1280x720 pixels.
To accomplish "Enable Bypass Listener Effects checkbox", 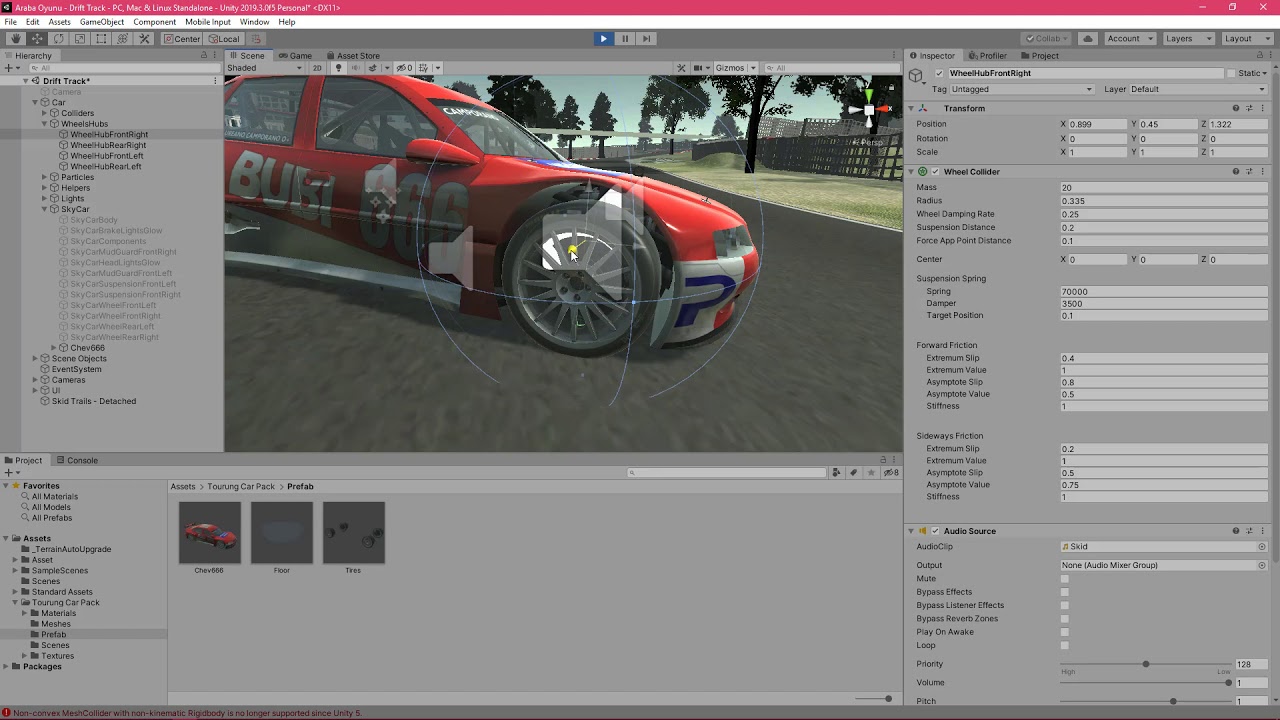I will point(1065,605).
